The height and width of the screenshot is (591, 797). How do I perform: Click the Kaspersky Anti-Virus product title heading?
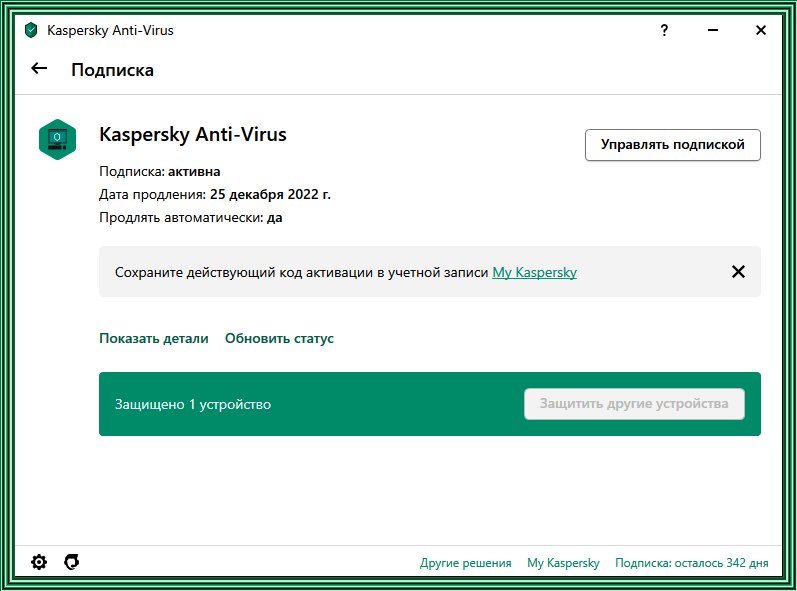coord(193,135)
